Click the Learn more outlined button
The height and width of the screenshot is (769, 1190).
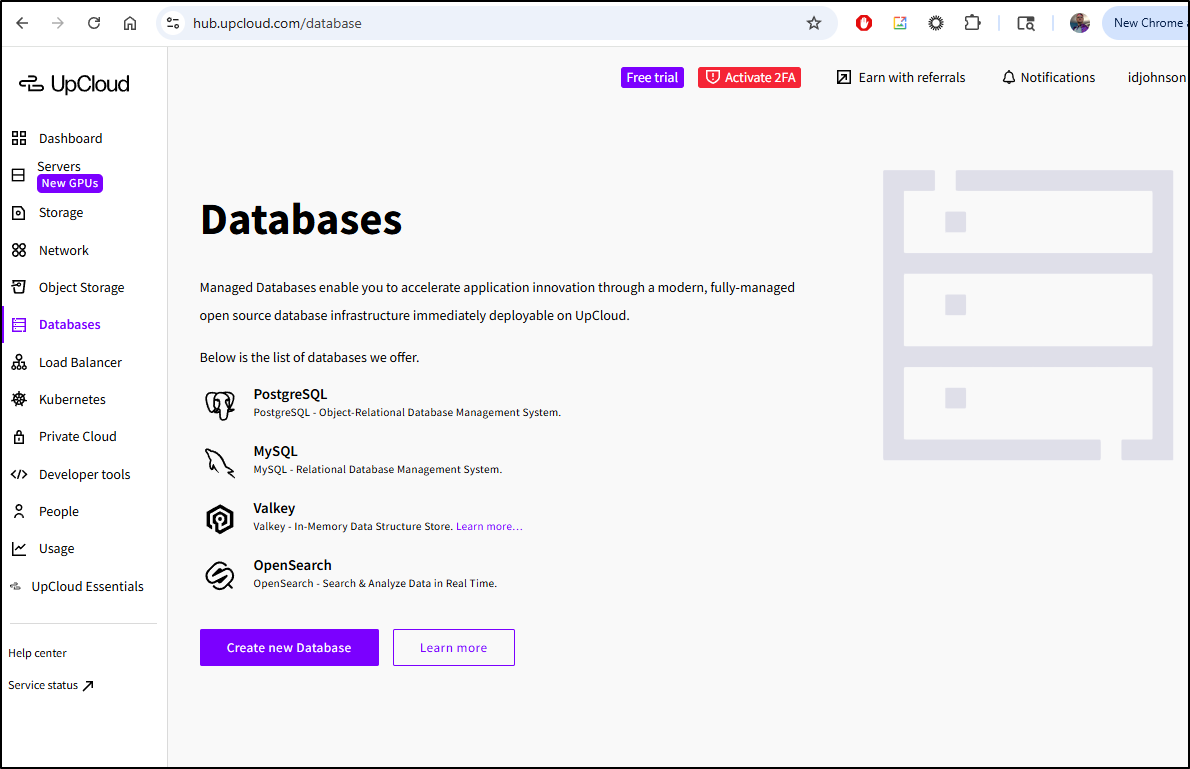point(453,648)
